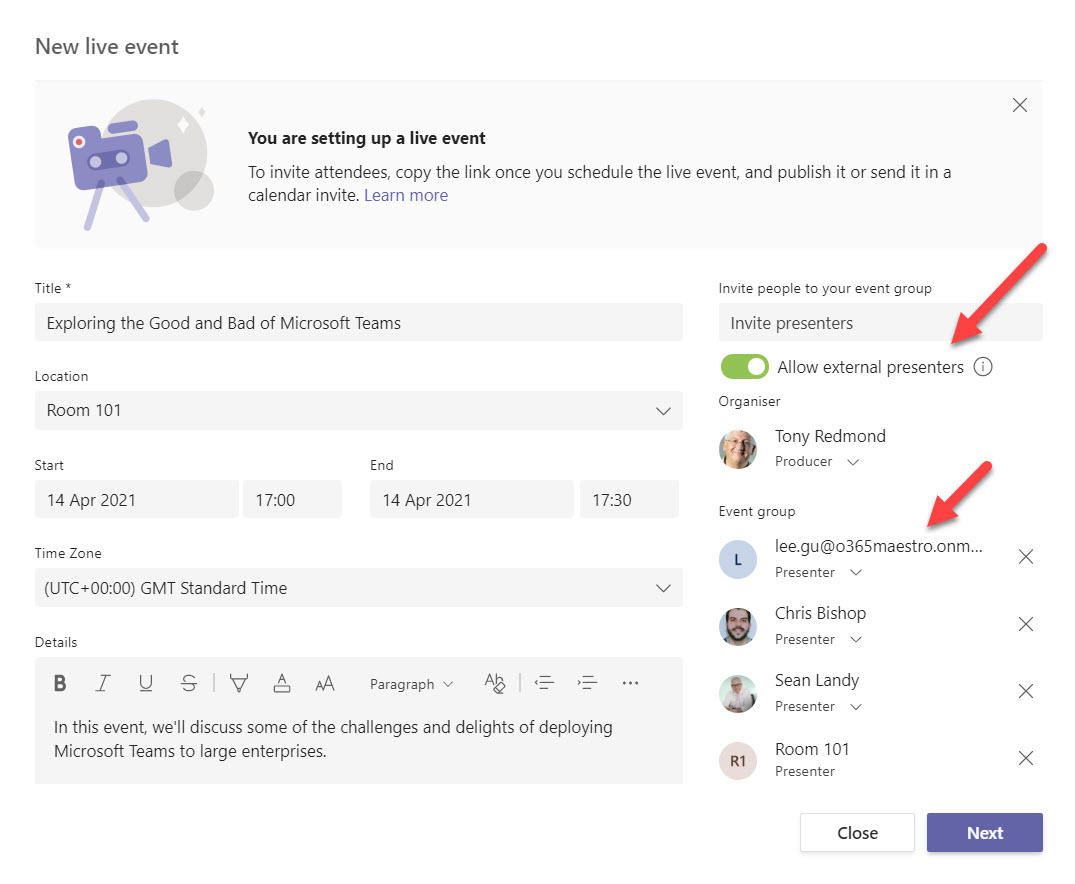Open the Location dropdown
This screenshot has height=884, width=1075.
pyautogui.click(x=359, y=411)
